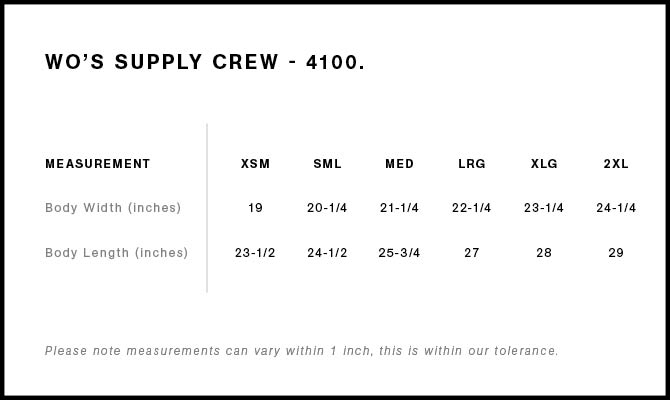Select the 2XL size header
670x400 pixels.
pyautogui.click(x=616, y=164)
